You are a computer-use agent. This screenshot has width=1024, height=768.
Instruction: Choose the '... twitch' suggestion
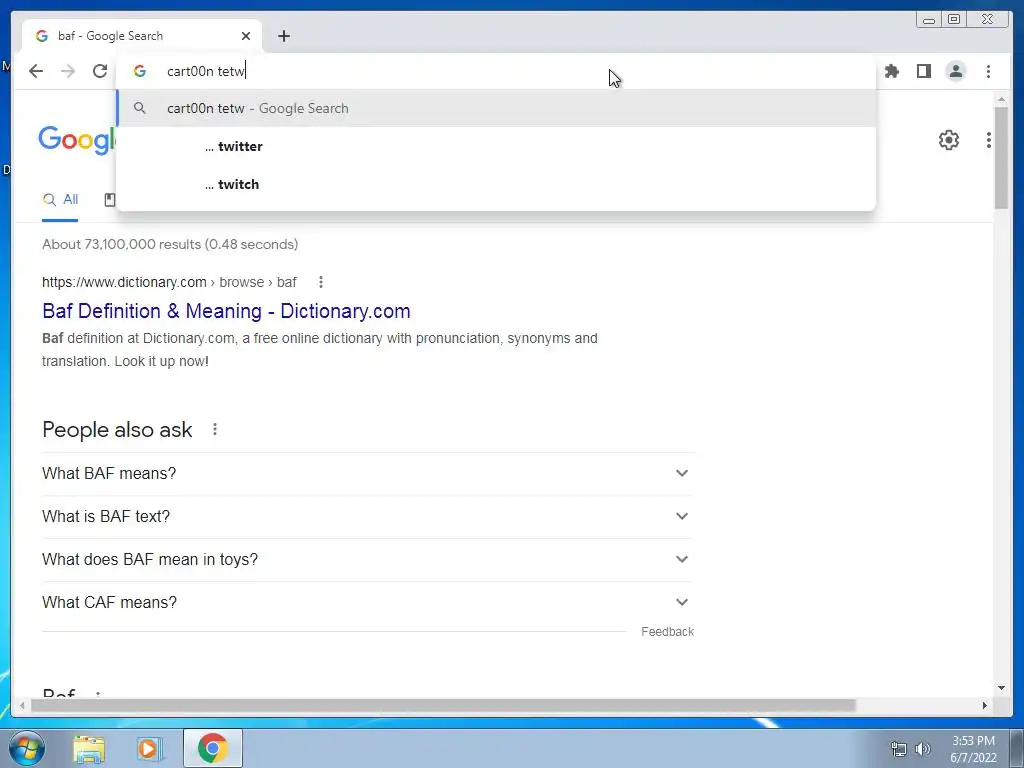(496, 184)
